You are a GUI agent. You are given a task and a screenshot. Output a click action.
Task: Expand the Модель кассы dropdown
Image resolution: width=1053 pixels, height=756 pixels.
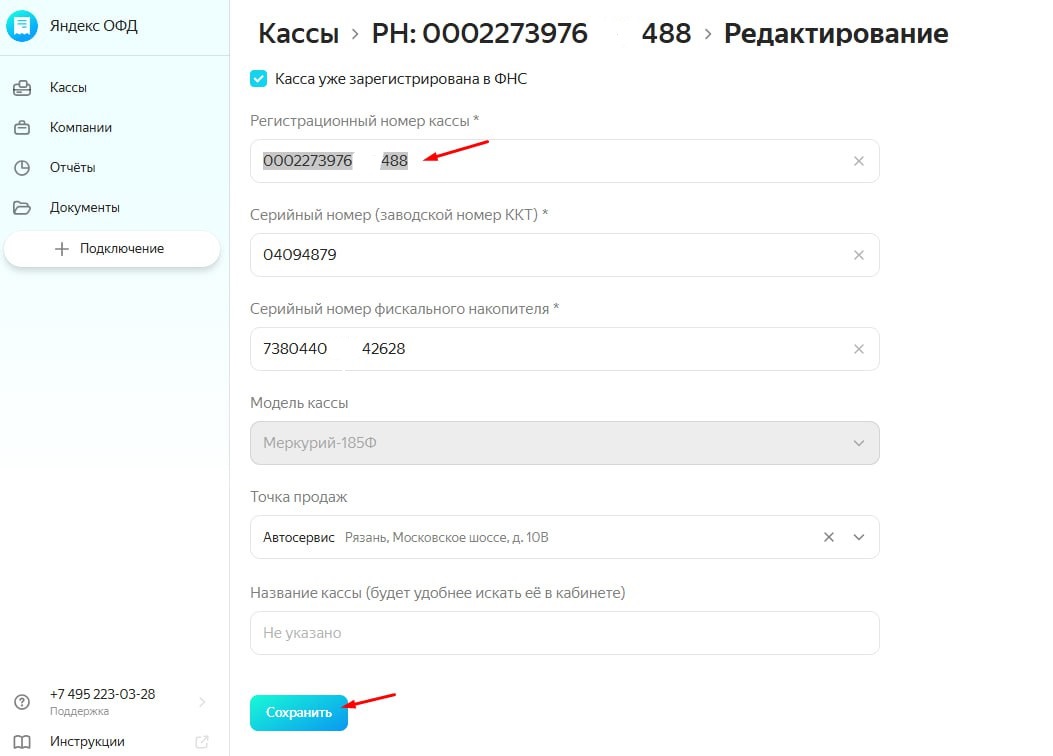pos(858,443)
